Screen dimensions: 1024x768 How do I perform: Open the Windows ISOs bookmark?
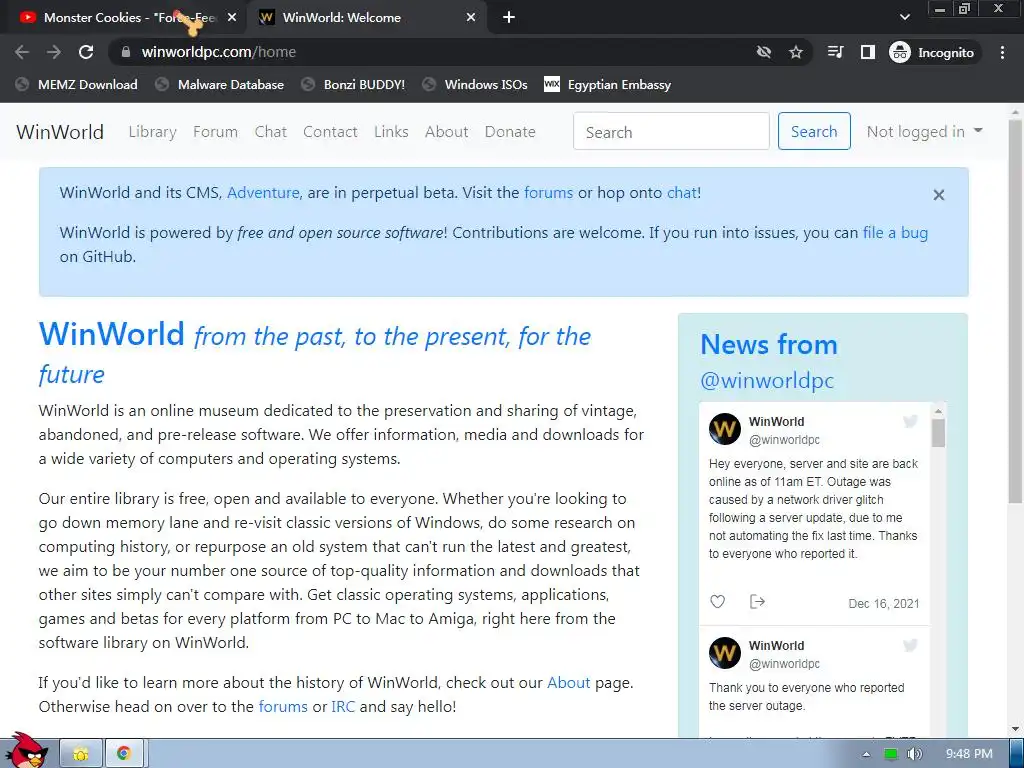click(475, 84)
